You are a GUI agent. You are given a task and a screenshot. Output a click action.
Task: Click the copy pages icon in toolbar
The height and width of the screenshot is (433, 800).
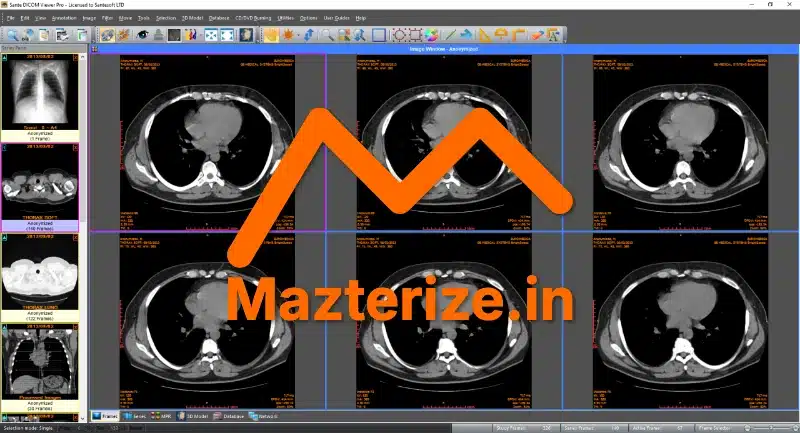82,35
